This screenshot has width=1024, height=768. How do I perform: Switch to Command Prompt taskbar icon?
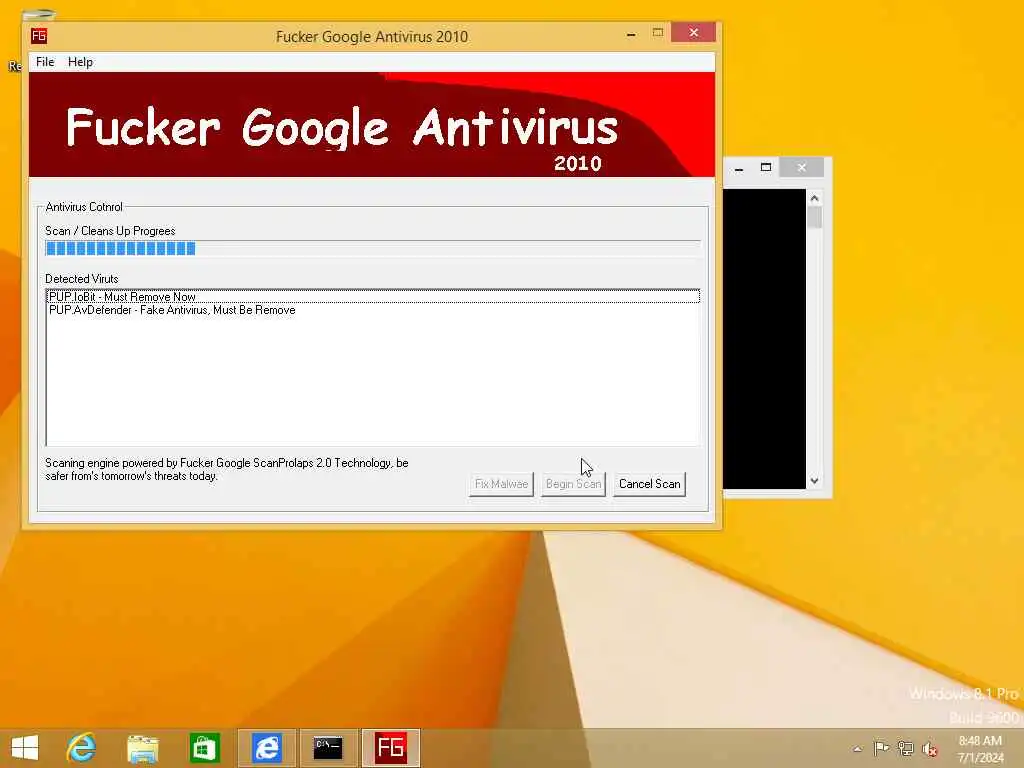[328, 748]
